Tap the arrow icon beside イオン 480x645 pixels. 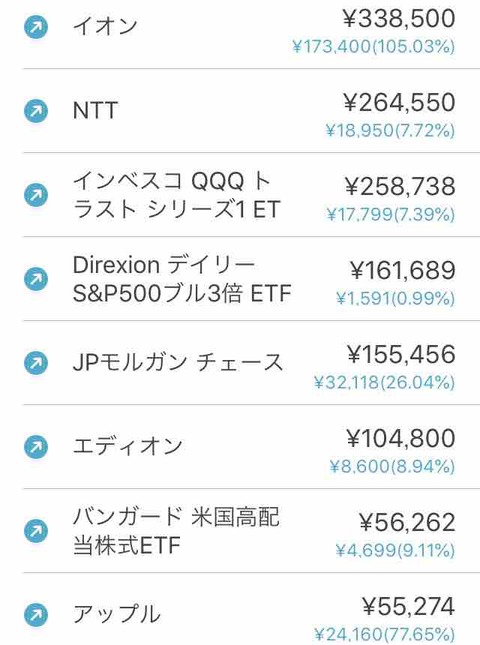point(36,27)
